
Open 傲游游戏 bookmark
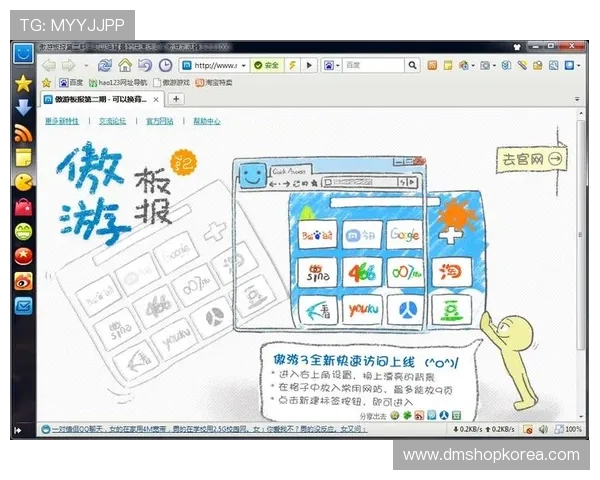(x=171, y=83)
